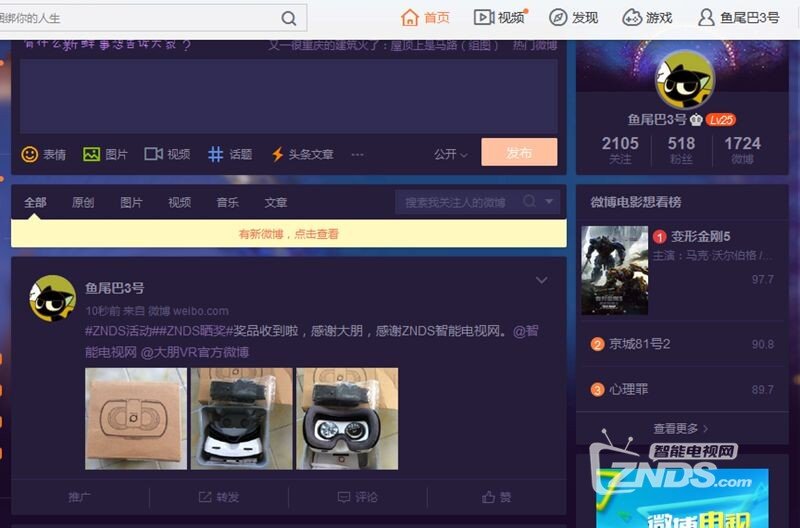This screenshot has height=528, width=800.
Task: Switch to the 图片 feed tab
Action: pyautogui.click(x=131, y=203)
